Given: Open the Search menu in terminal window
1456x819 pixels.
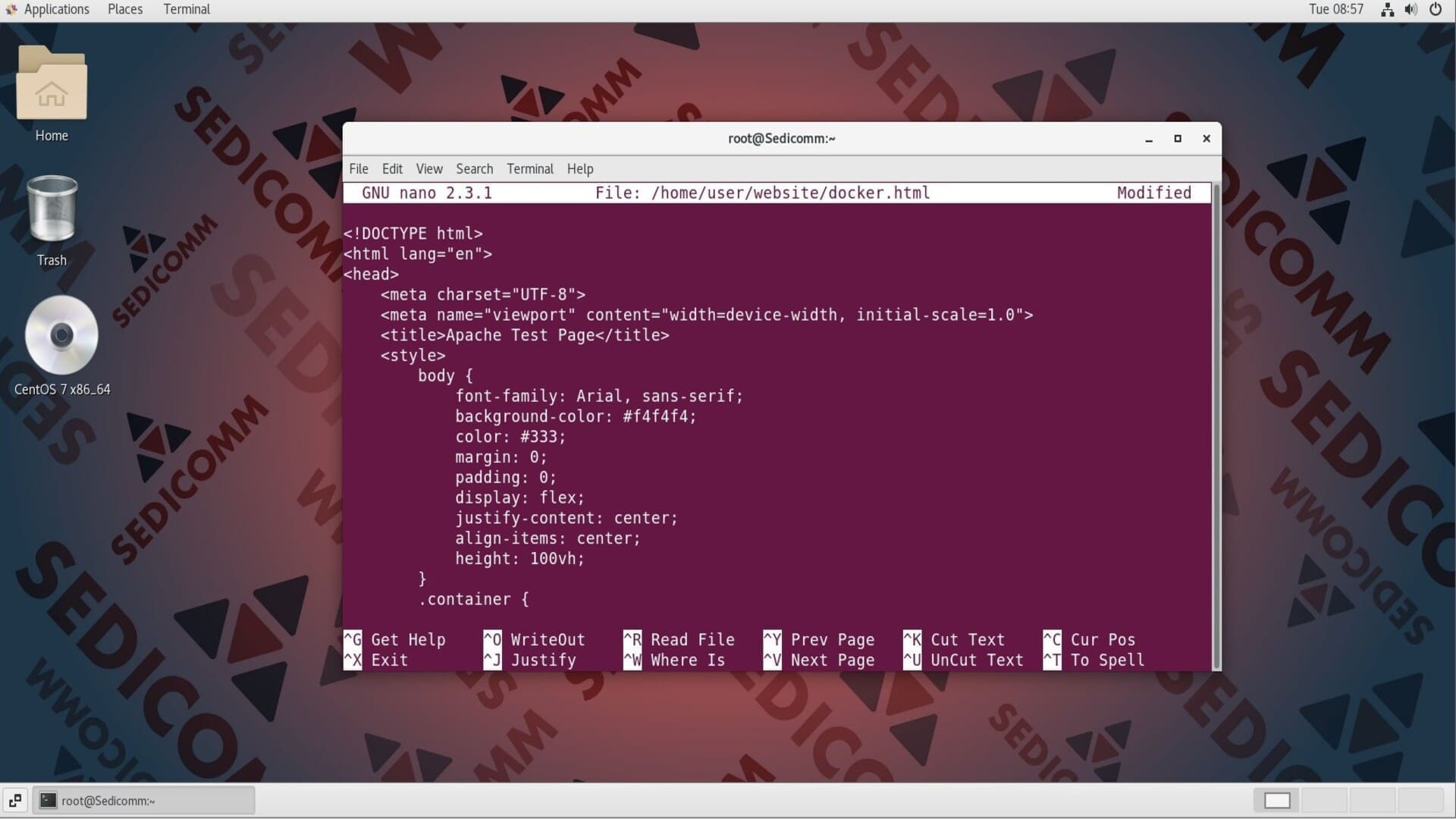Looking at the screenshot, I should click(x=474, y=169).
